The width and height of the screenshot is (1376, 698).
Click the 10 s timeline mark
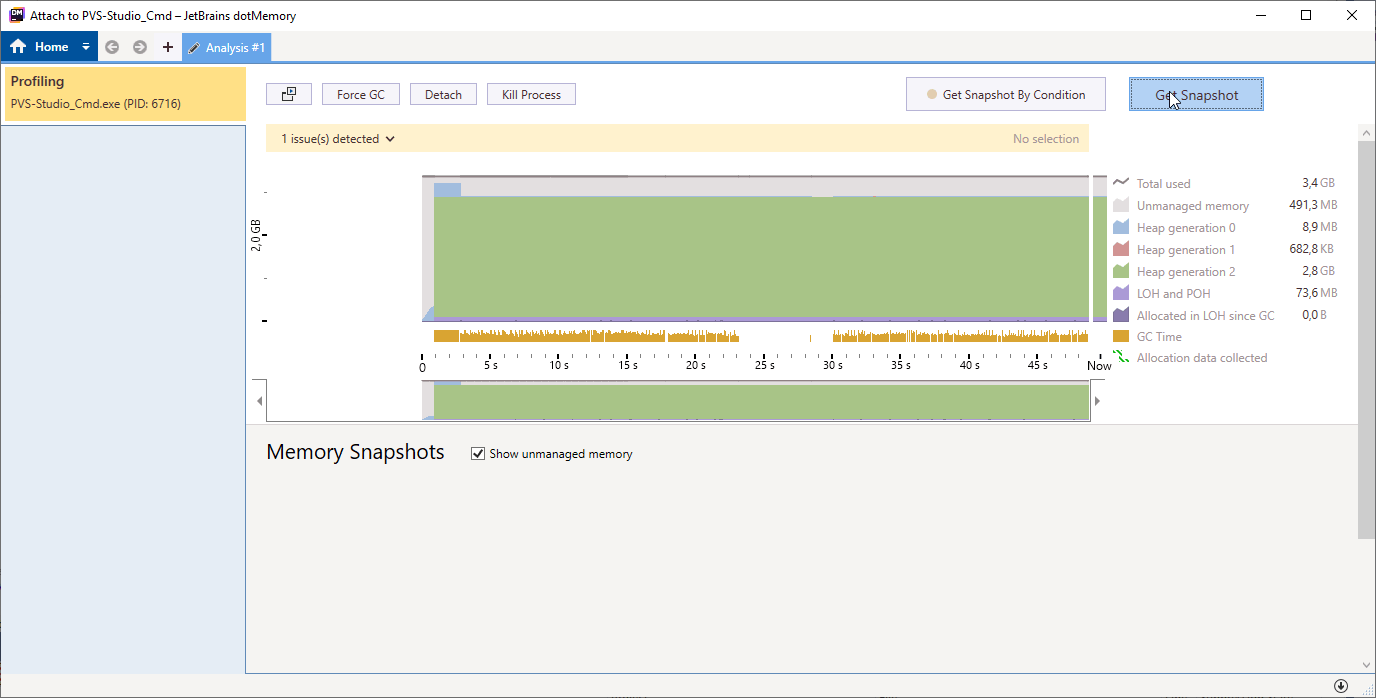pyautogui.click(x=559, y=365)
